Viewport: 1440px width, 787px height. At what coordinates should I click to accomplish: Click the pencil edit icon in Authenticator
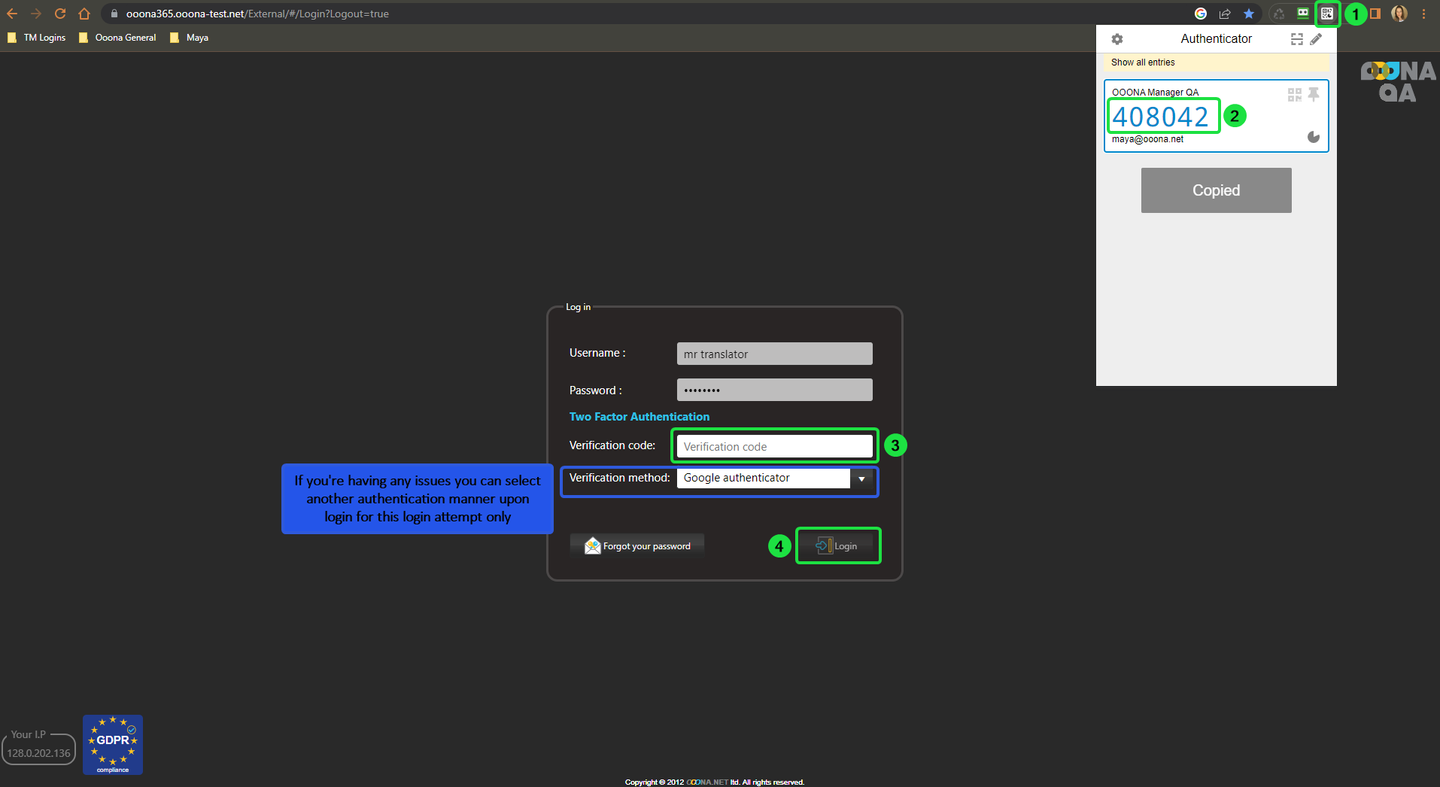point(1316,39)
